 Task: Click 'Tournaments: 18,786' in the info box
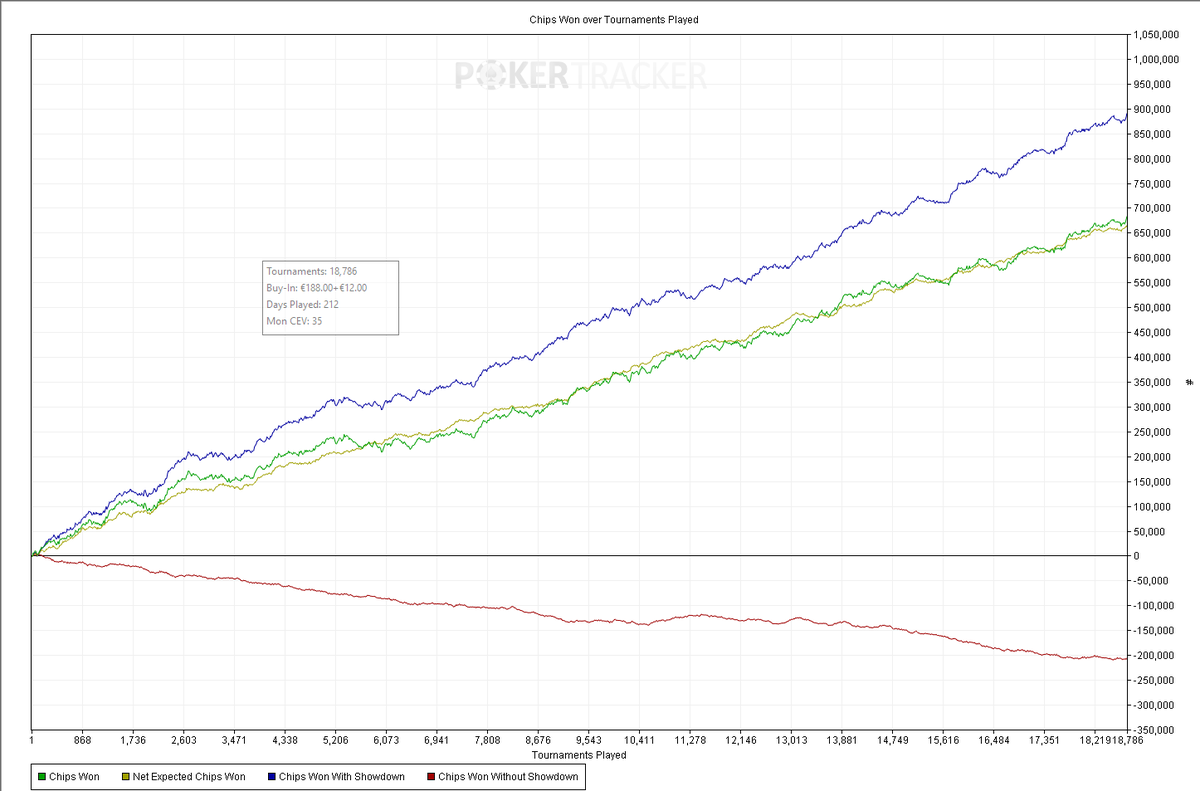pyautogui.click(x=314, y=271)
